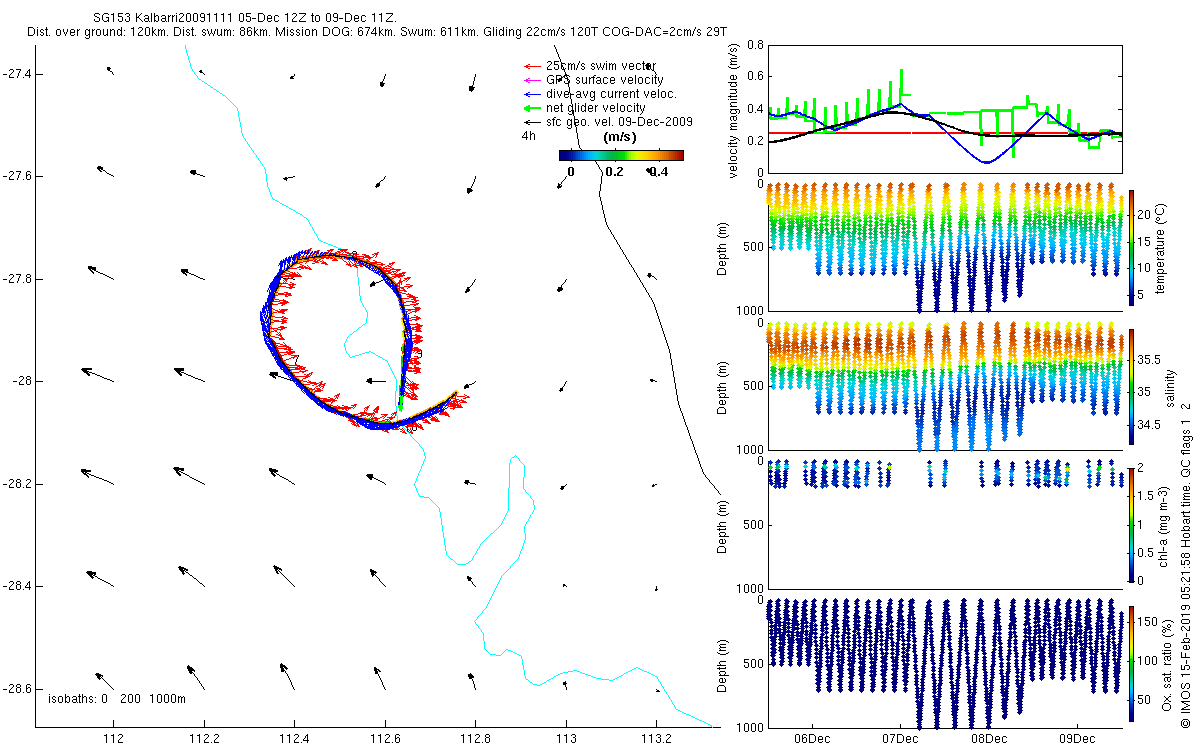Click the 113 longitude tick label
This screenshot has height=750, width=1200.
566,739
